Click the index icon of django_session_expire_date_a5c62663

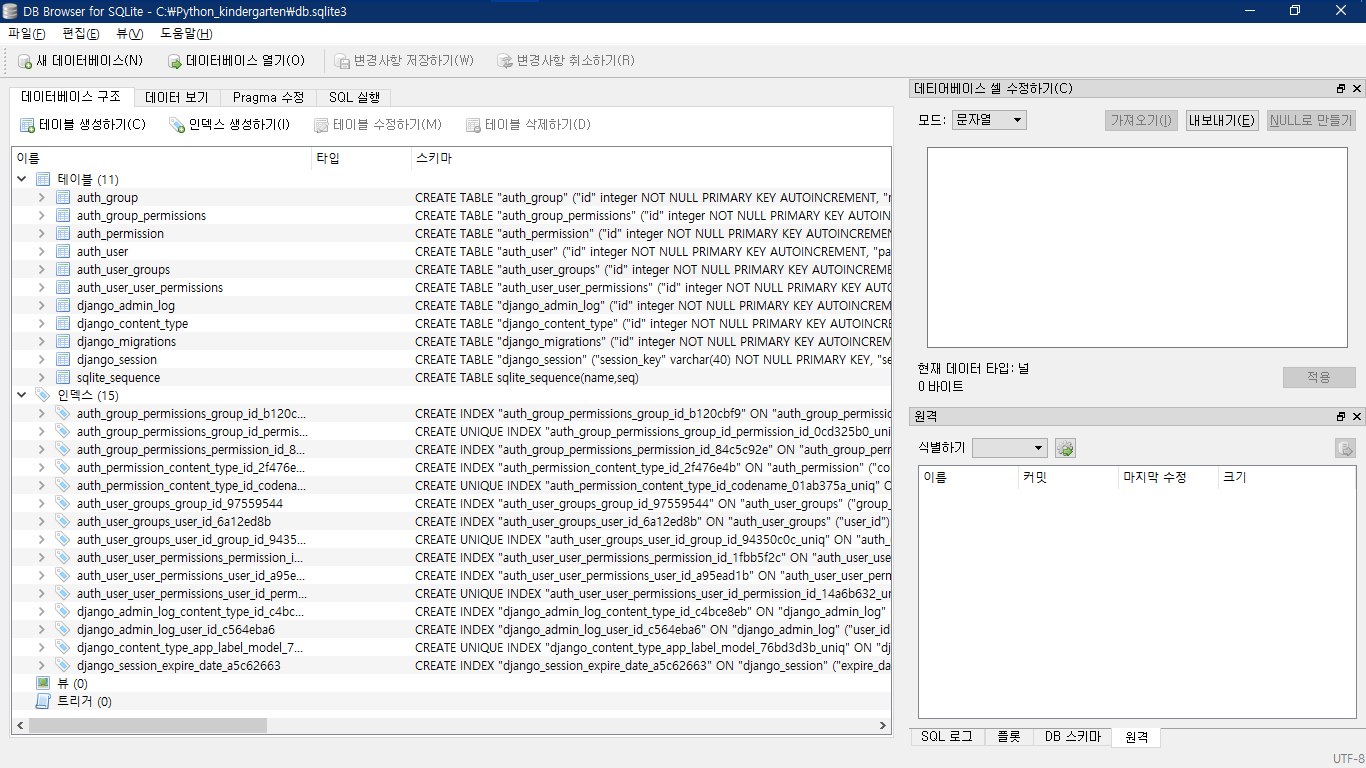pos(63,665)
